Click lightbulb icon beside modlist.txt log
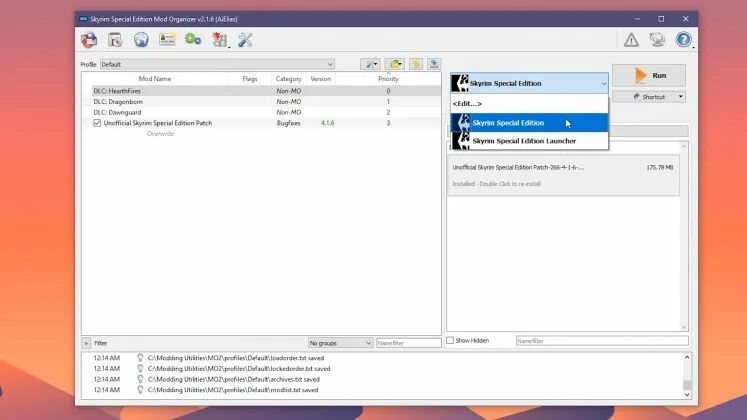The image size is (747, 420). (x=140, y=390)
